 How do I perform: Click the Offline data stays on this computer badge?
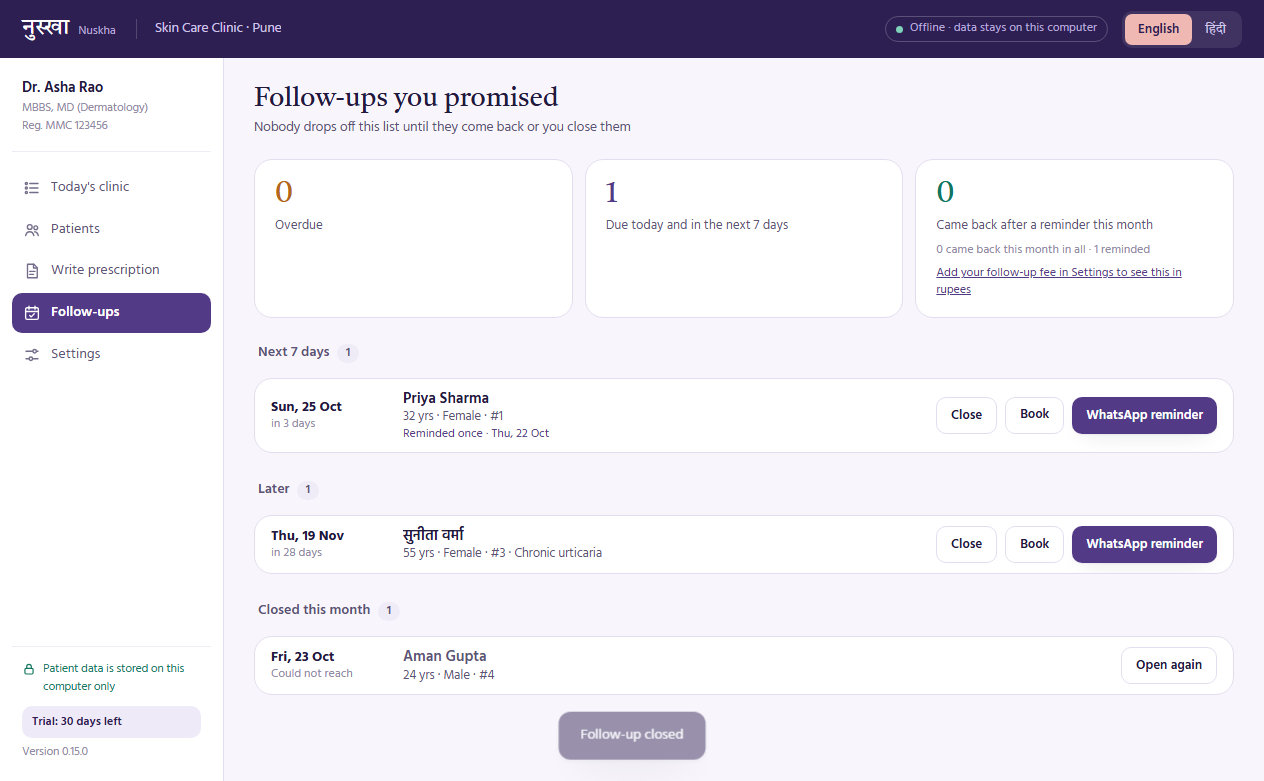996,29
